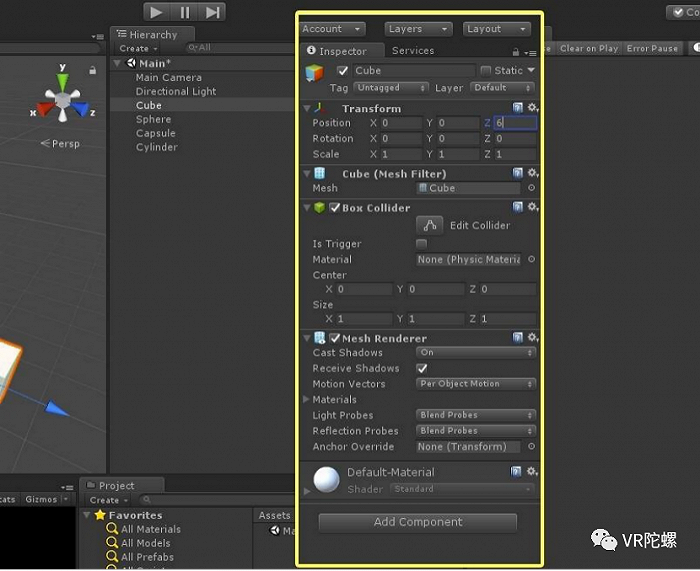
Task: Disable the Box Collider component checkbox
Action: tap(334, 208)
